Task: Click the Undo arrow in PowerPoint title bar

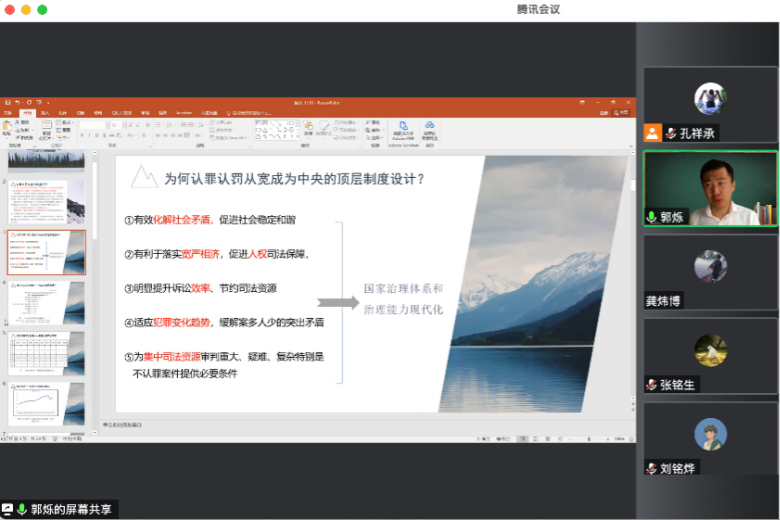Action: 17,102
